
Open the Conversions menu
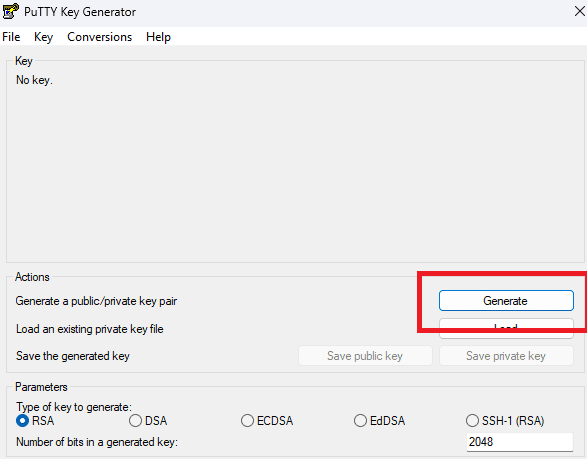coord(100,37)
